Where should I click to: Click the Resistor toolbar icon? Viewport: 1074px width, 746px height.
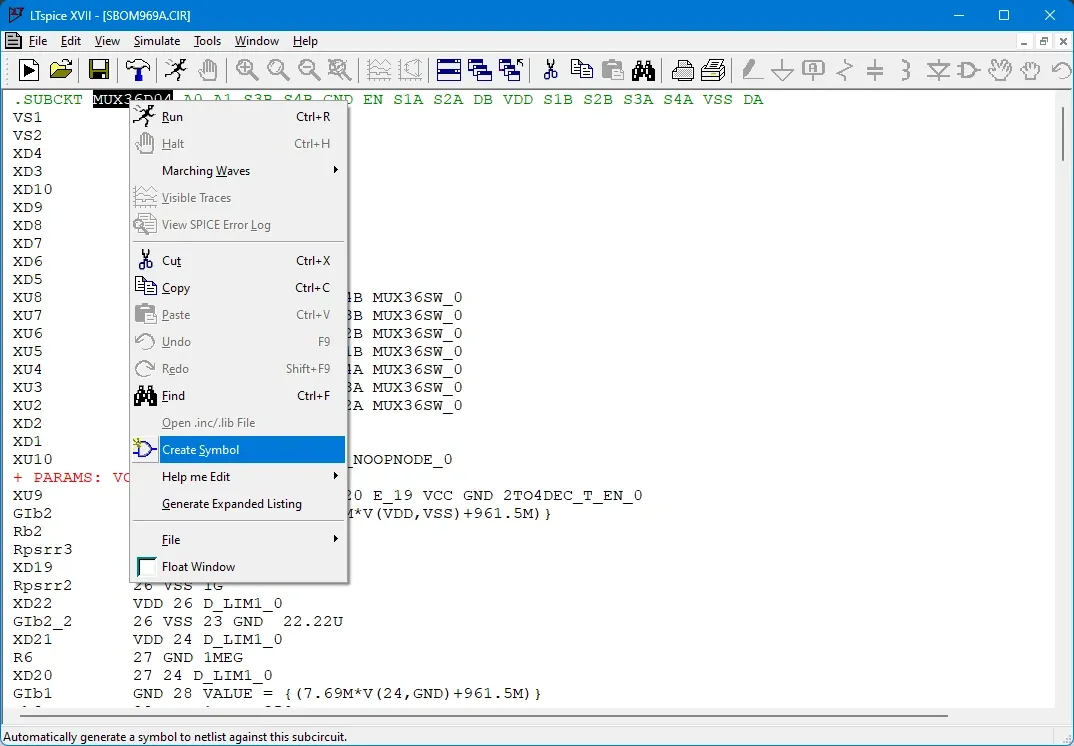point(845,70)
